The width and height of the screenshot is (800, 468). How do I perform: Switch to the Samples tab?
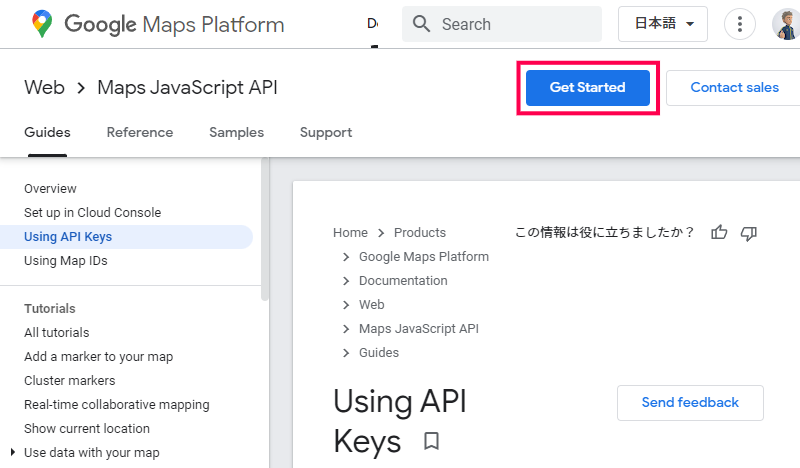point(237,133)
